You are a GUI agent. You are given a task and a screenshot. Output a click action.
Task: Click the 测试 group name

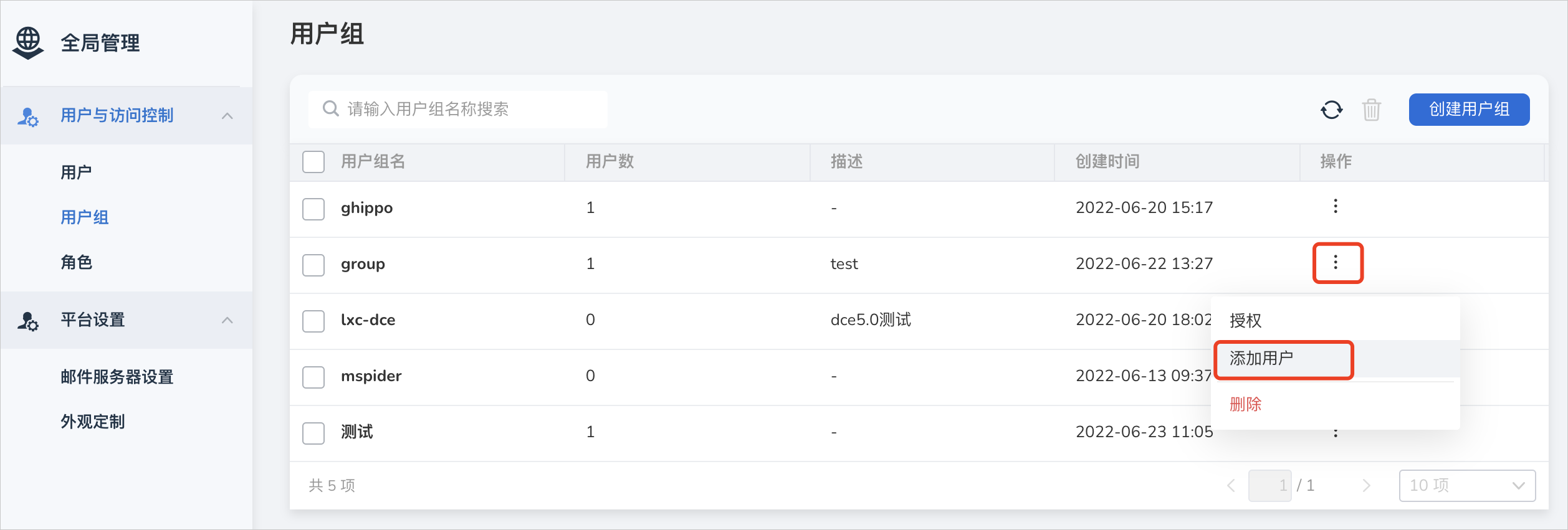(x=356, y=432)
